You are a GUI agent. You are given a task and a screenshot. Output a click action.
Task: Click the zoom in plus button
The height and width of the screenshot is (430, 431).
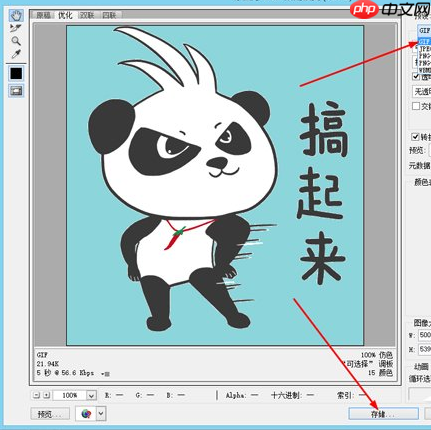(47, 395)
